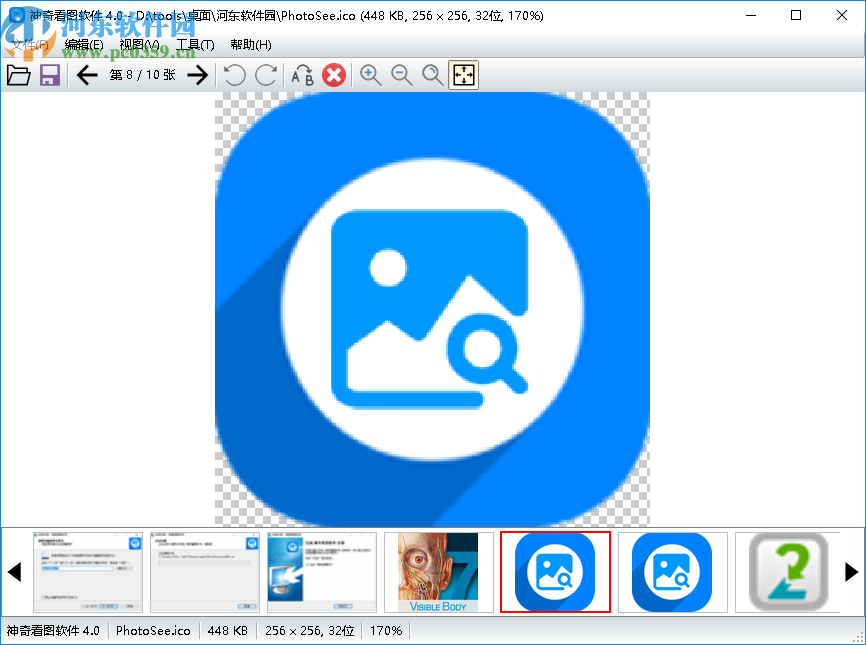Rotate image counterclockwise
Image resolution: width=866 pixels, height=645 pixels.
pos(235,75)
